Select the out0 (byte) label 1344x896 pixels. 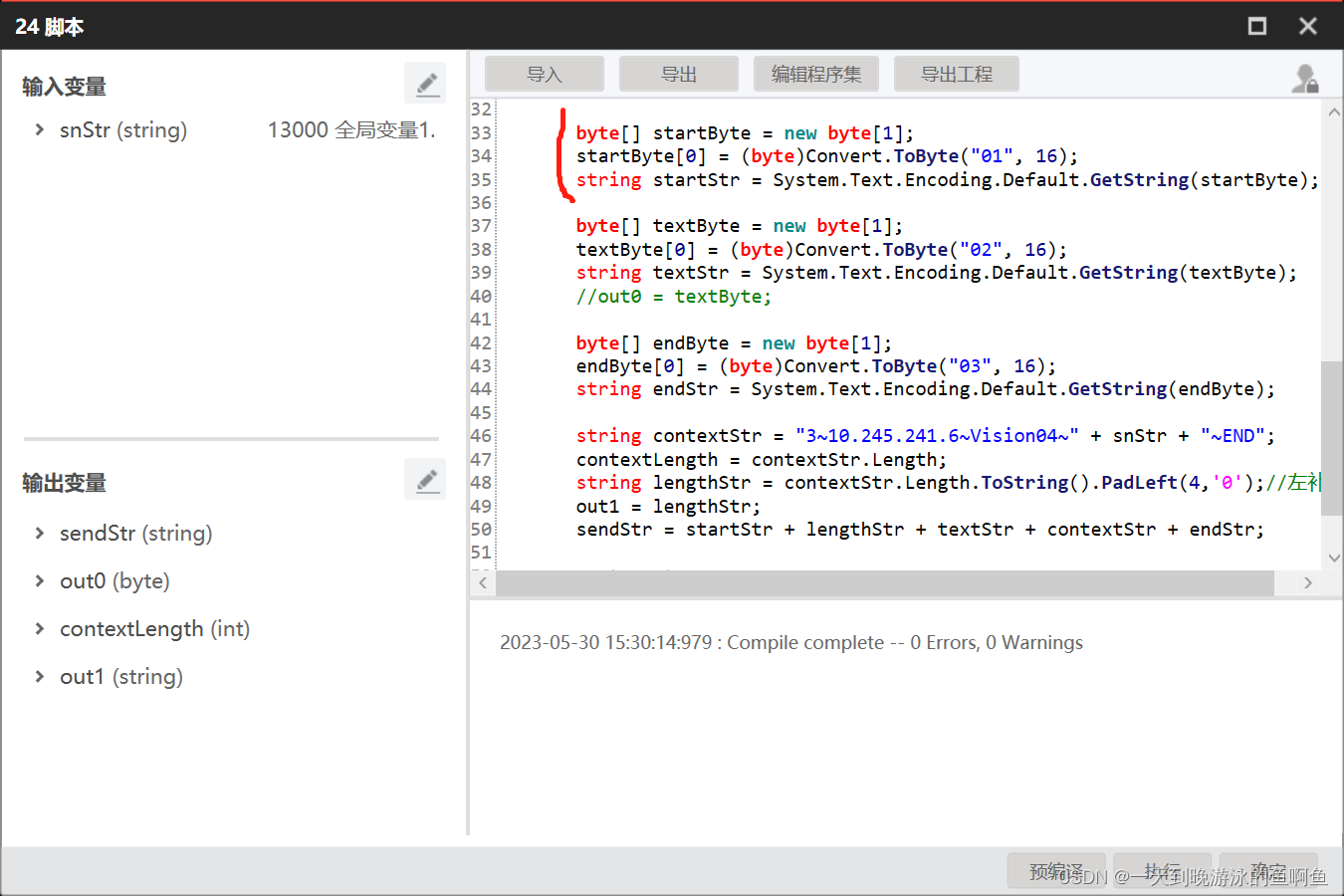click(x=114, y=580)
